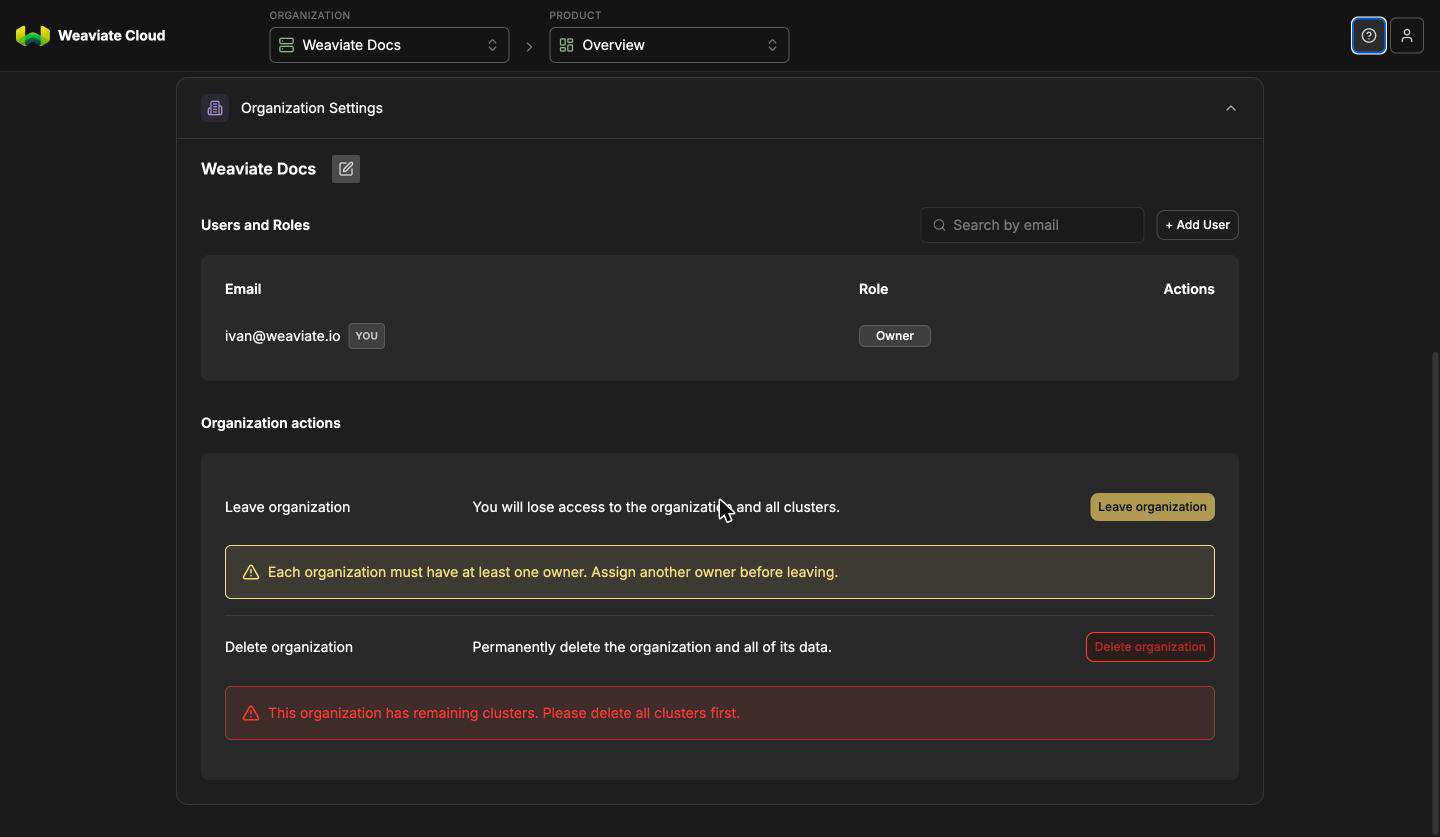Collapse the Organization Settings section chevron
Image resolution: width=1440 pixels, height=837 pixels.
point(1231,108)
